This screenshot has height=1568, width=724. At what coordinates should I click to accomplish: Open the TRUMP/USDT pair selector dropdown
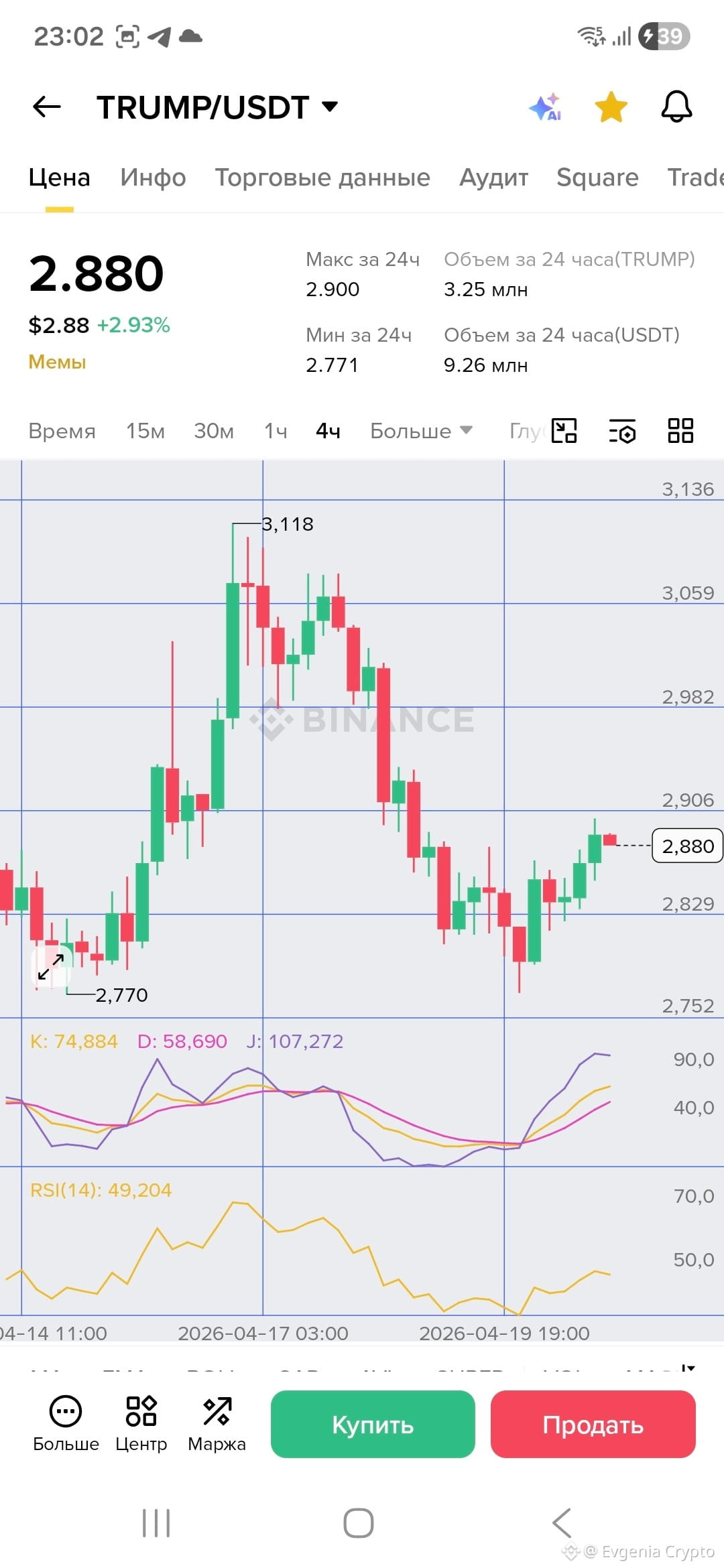coord(217,107)
